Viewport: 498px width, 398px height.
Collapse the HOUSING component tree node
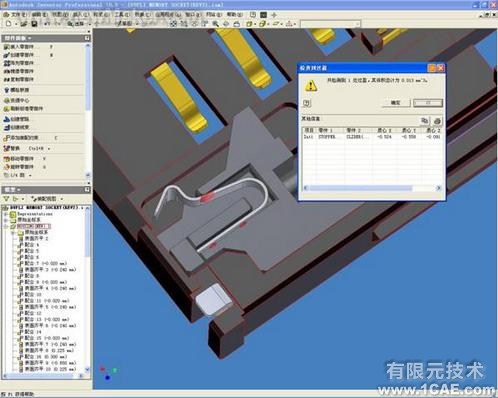click(x=5, y=226)
